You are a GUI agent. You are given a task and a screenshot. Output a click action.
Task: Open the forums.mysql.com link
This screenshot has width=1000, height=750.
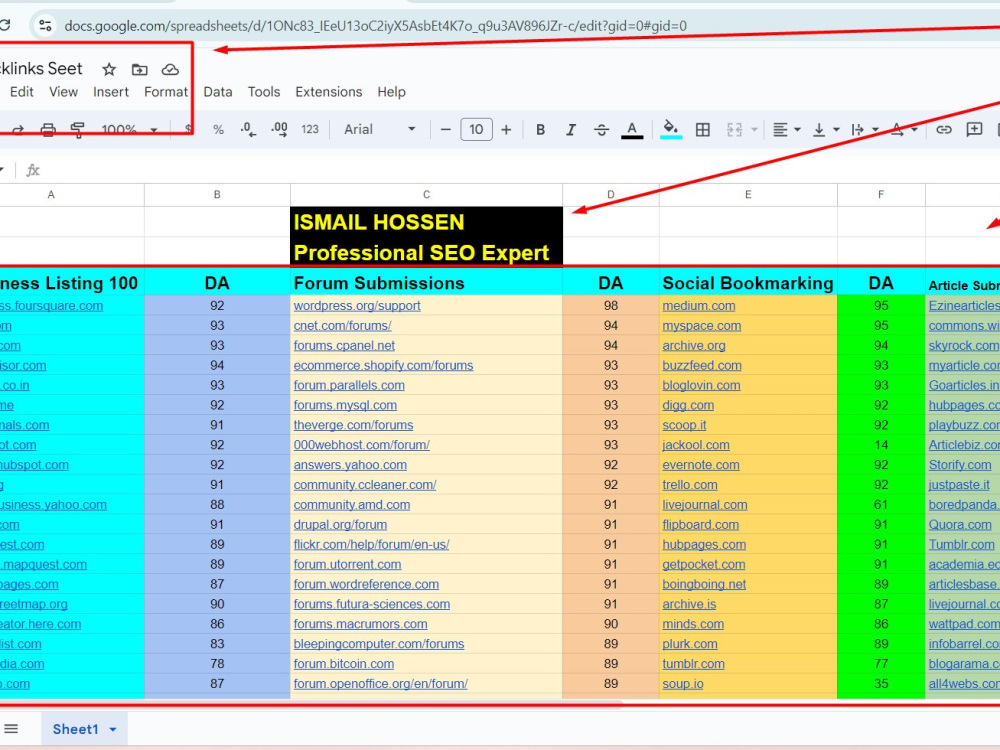click(x=345, y=405)
